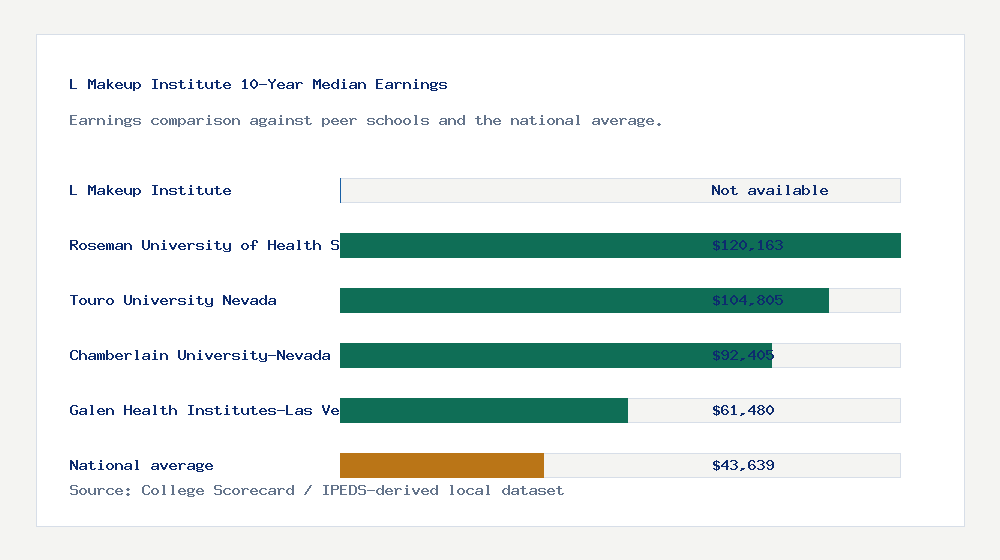
Task: Click the '$43,639' value
Action: click(x=743, y=466)
